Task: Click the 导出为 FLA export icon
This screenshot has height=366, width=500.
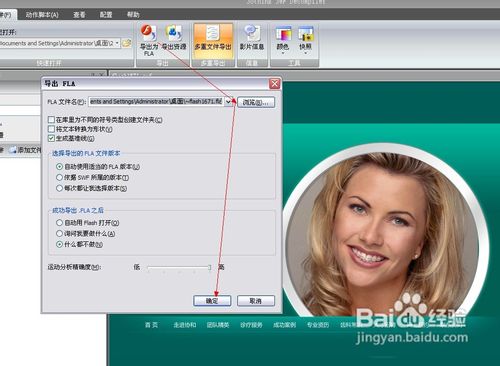Action: pyautogui.click(x=149, y=40)
